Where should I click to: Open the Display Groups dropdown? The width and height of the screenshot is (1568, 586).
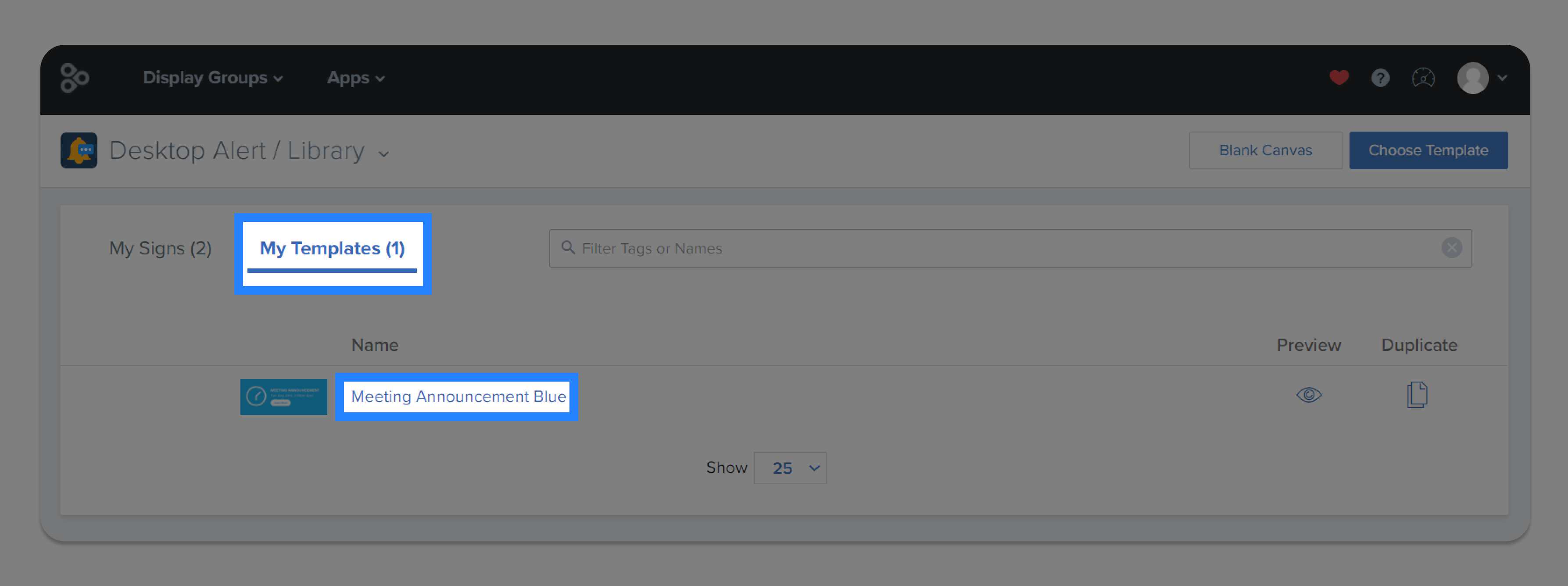[x=212, y=77]
